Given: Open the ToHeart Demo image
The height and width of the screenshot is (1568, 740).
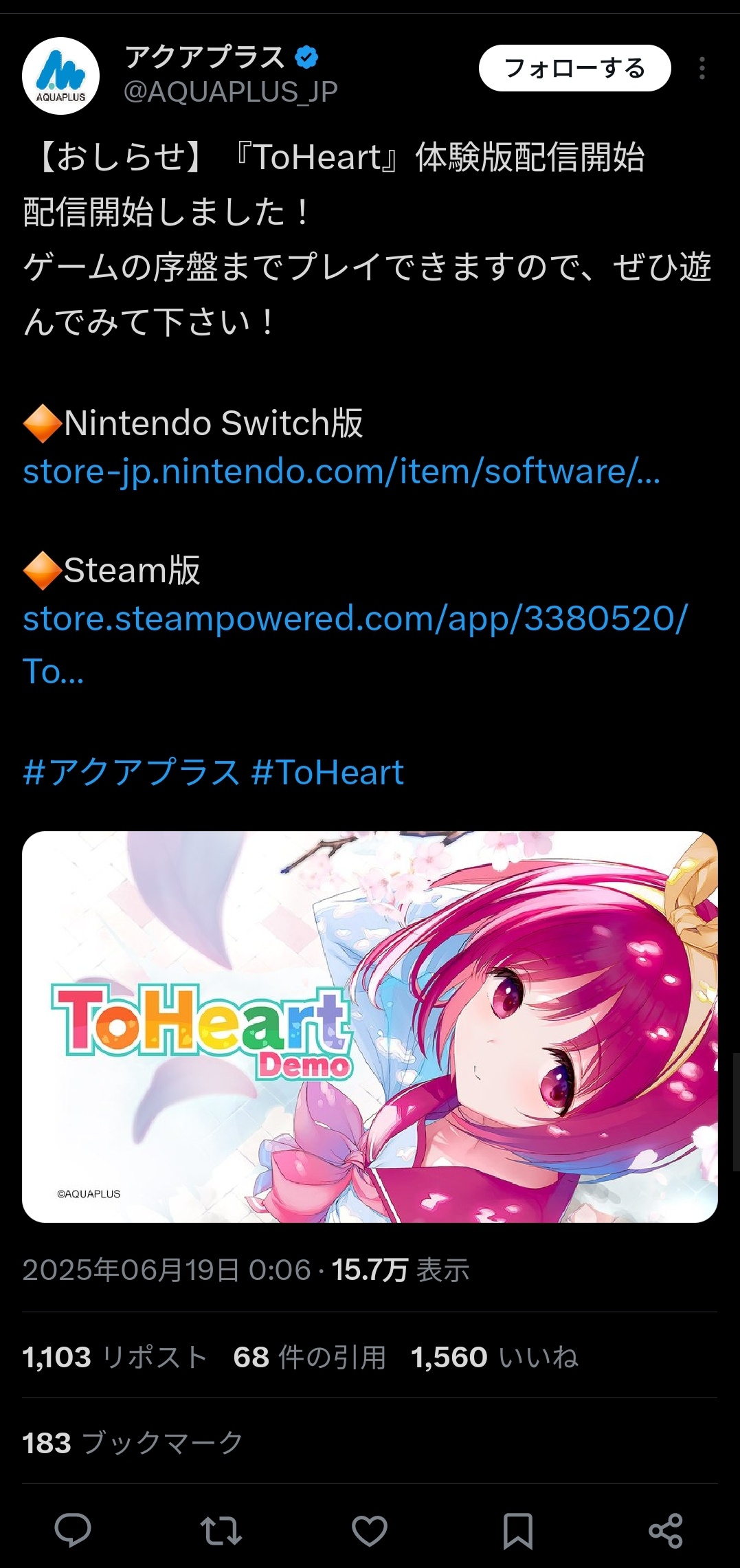Looking at the screenshot, I should pyautogui.click(x=370, y=1027).
